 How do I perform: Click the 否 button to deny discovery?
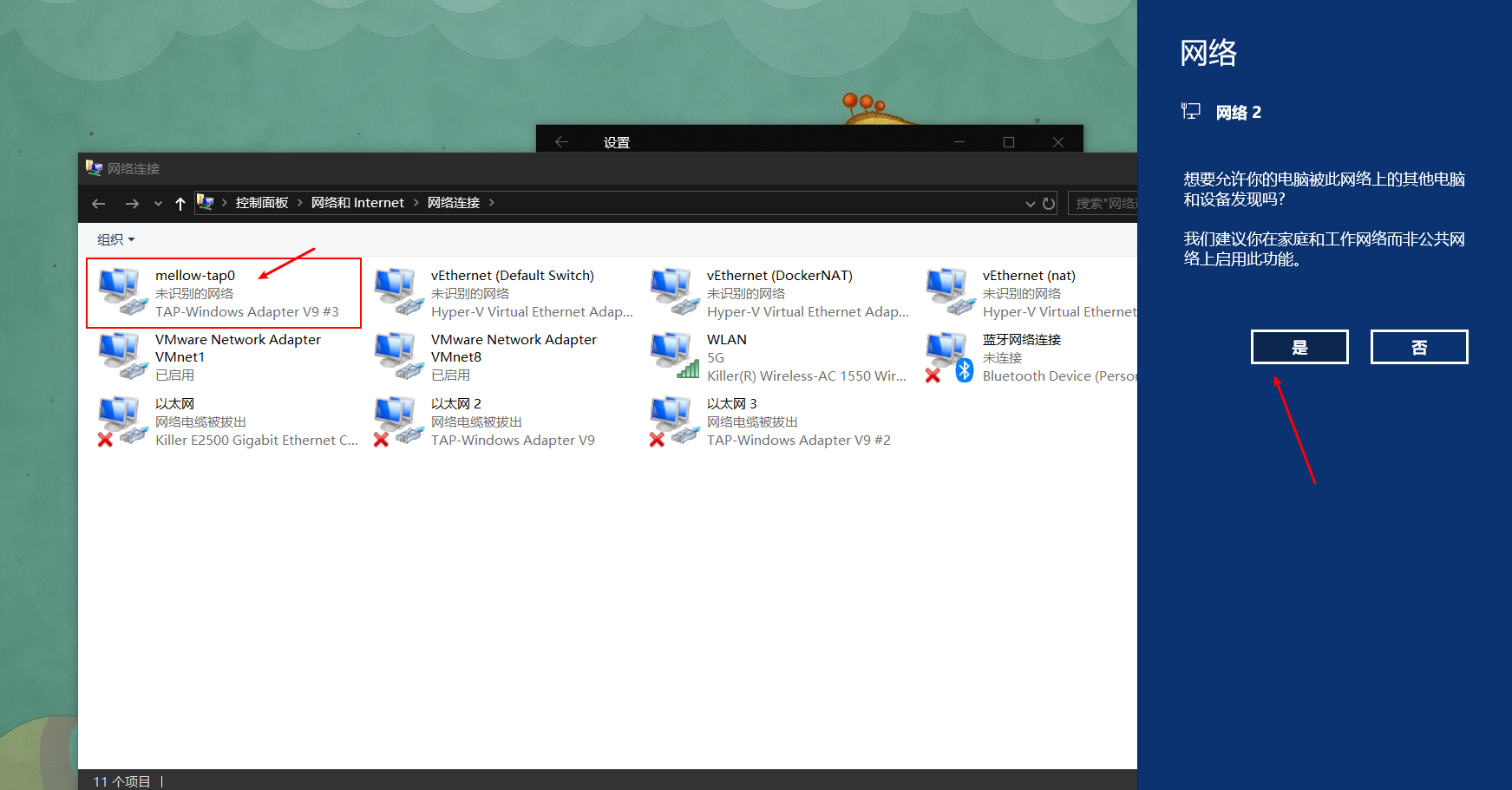coord(1418,347)
